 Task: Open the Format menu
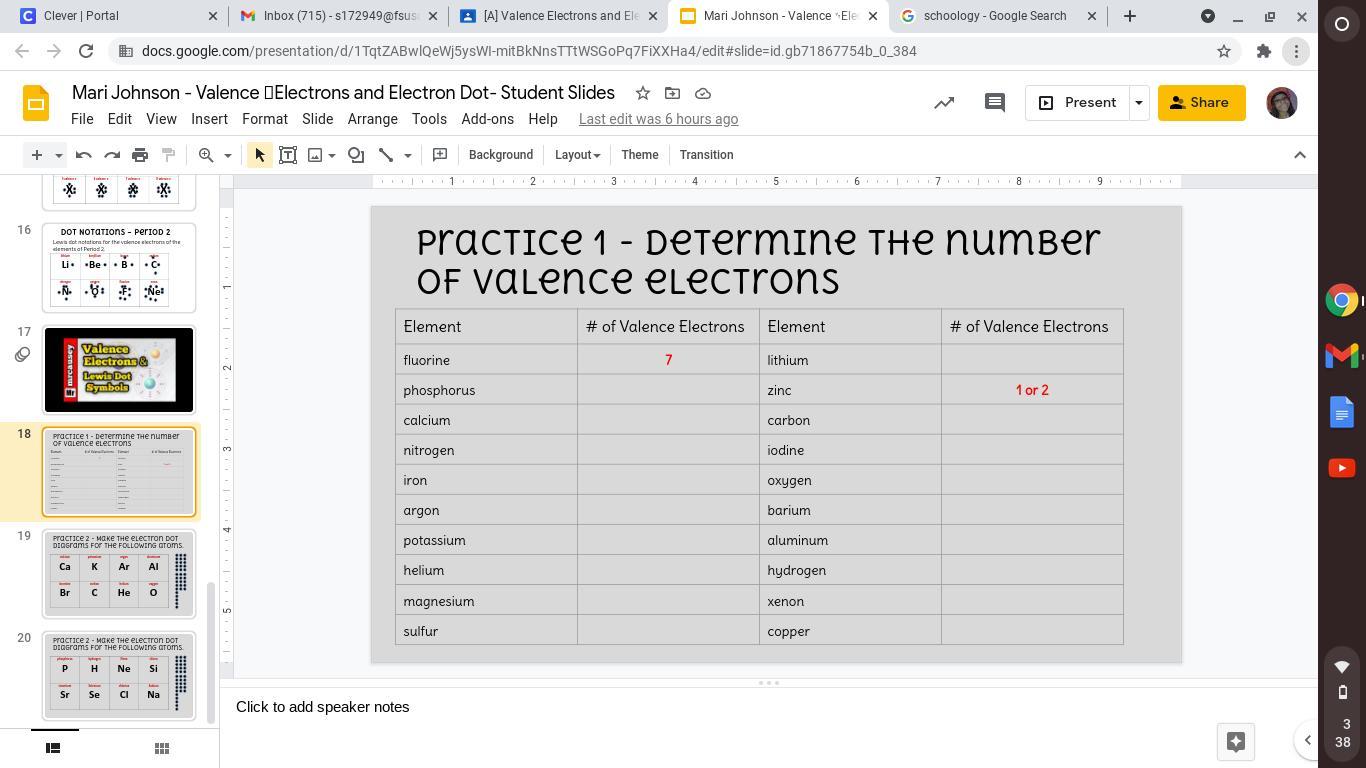click(x=265, y=119)
